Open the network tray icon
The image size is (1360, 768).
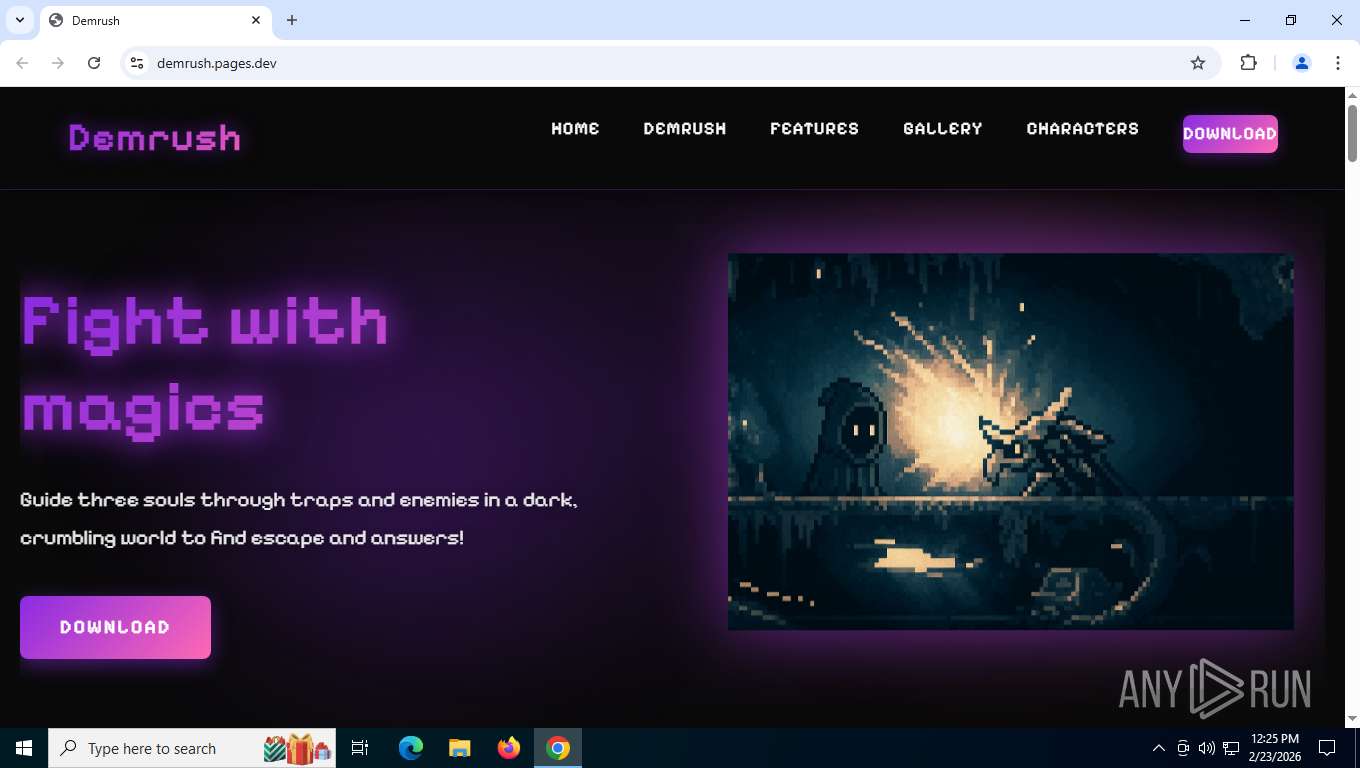pyautogui.click(x=1231, y=748)
